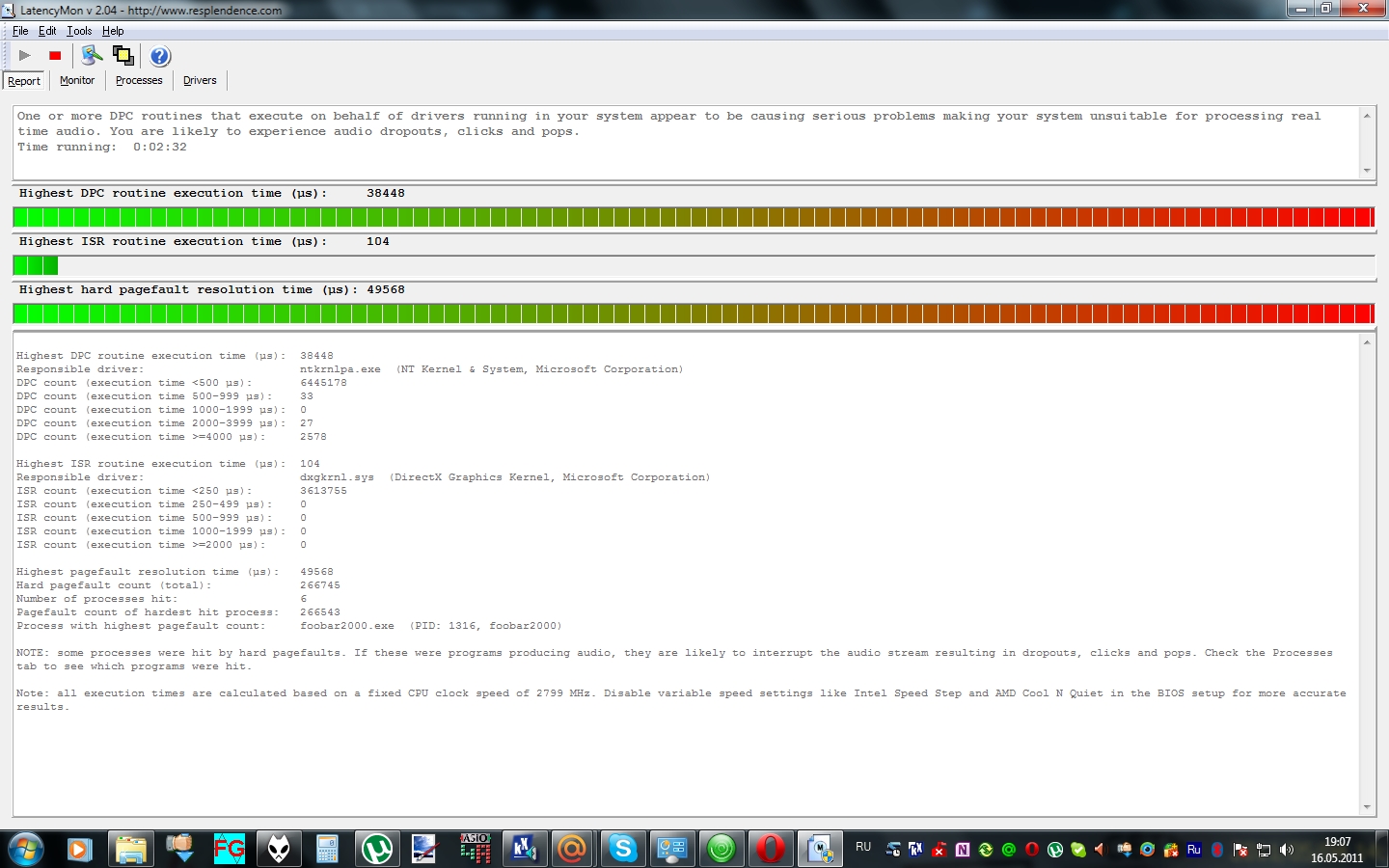
Task: Click the RU language indicator in tray
Action: pos(863,847)
